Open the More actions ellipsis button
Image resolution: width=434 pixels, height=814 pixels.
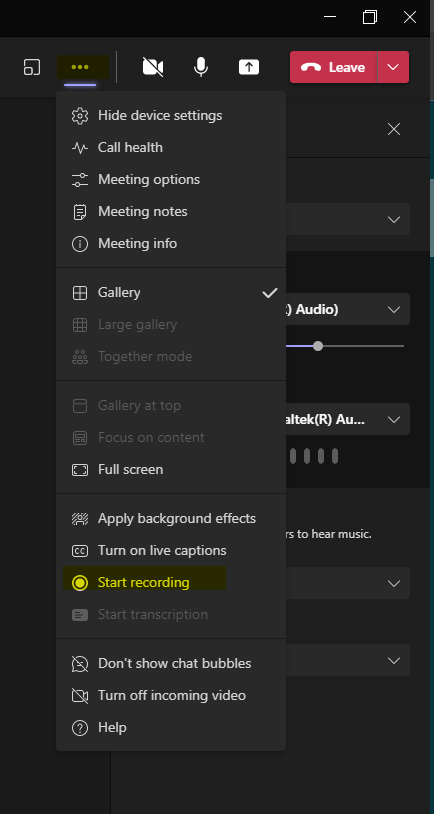pos(80,67)
